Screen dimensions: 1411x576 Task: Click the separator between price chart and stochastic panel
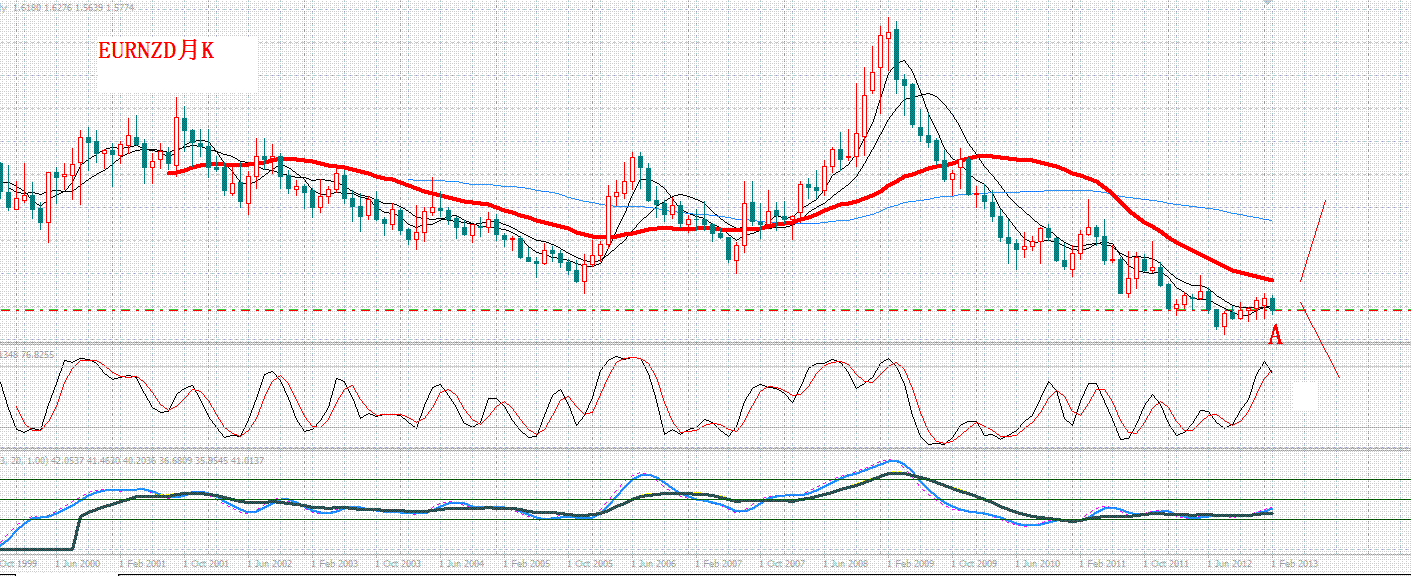click(x=705, y=344)
